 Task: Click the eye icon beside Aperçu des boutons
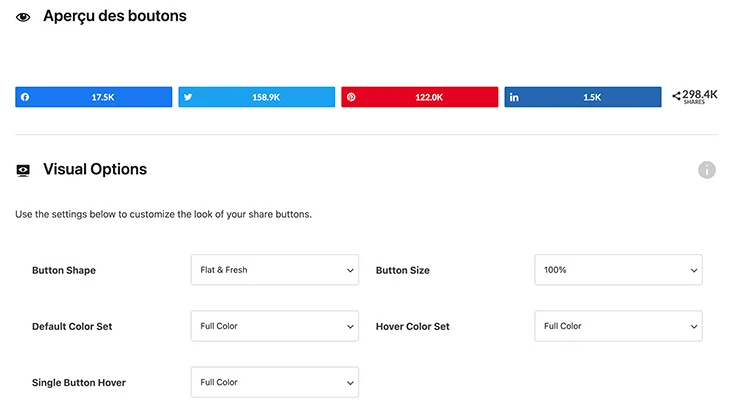click(x=23, y=17)
